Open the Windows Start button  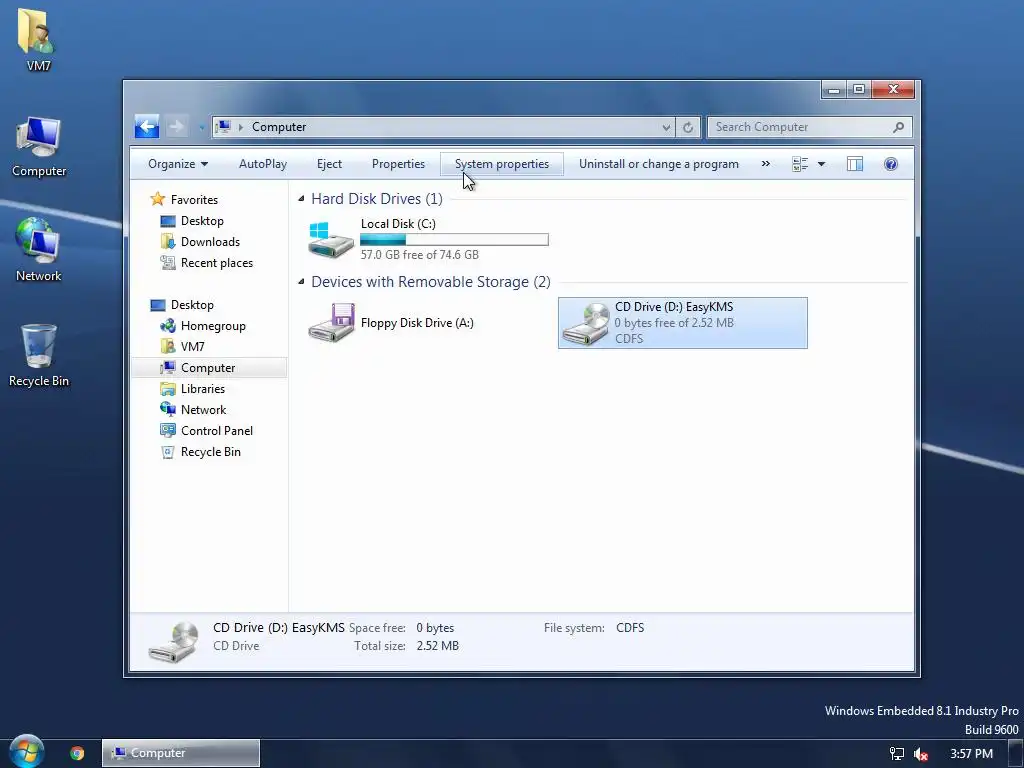coord(27,751)
